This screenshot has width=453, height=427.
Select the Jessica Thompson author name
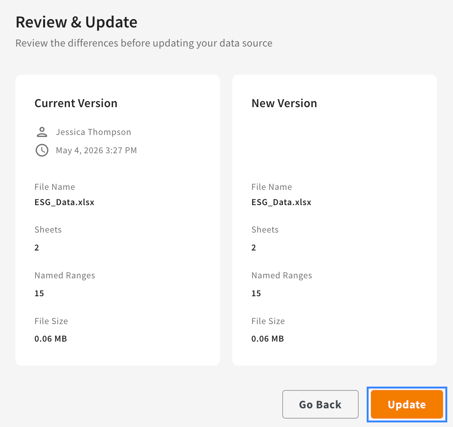click(93, 132)
